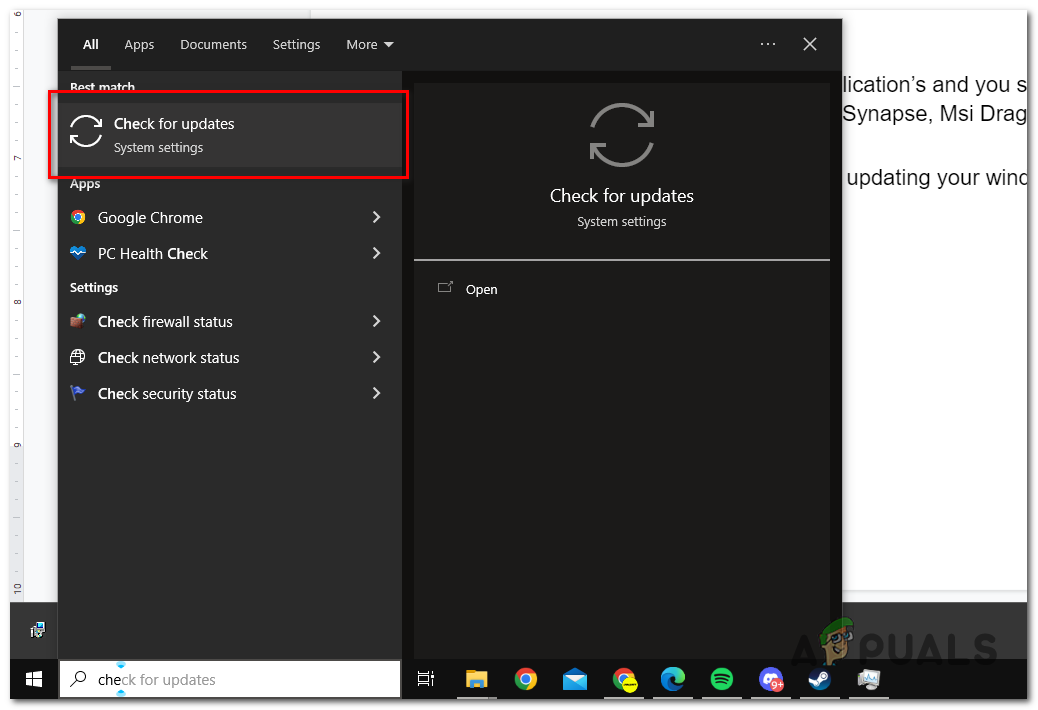The width and height of the screenshot is (1038, 710).
Task: Expand the More filter dropdown
Action: click(x=369, y=44)
